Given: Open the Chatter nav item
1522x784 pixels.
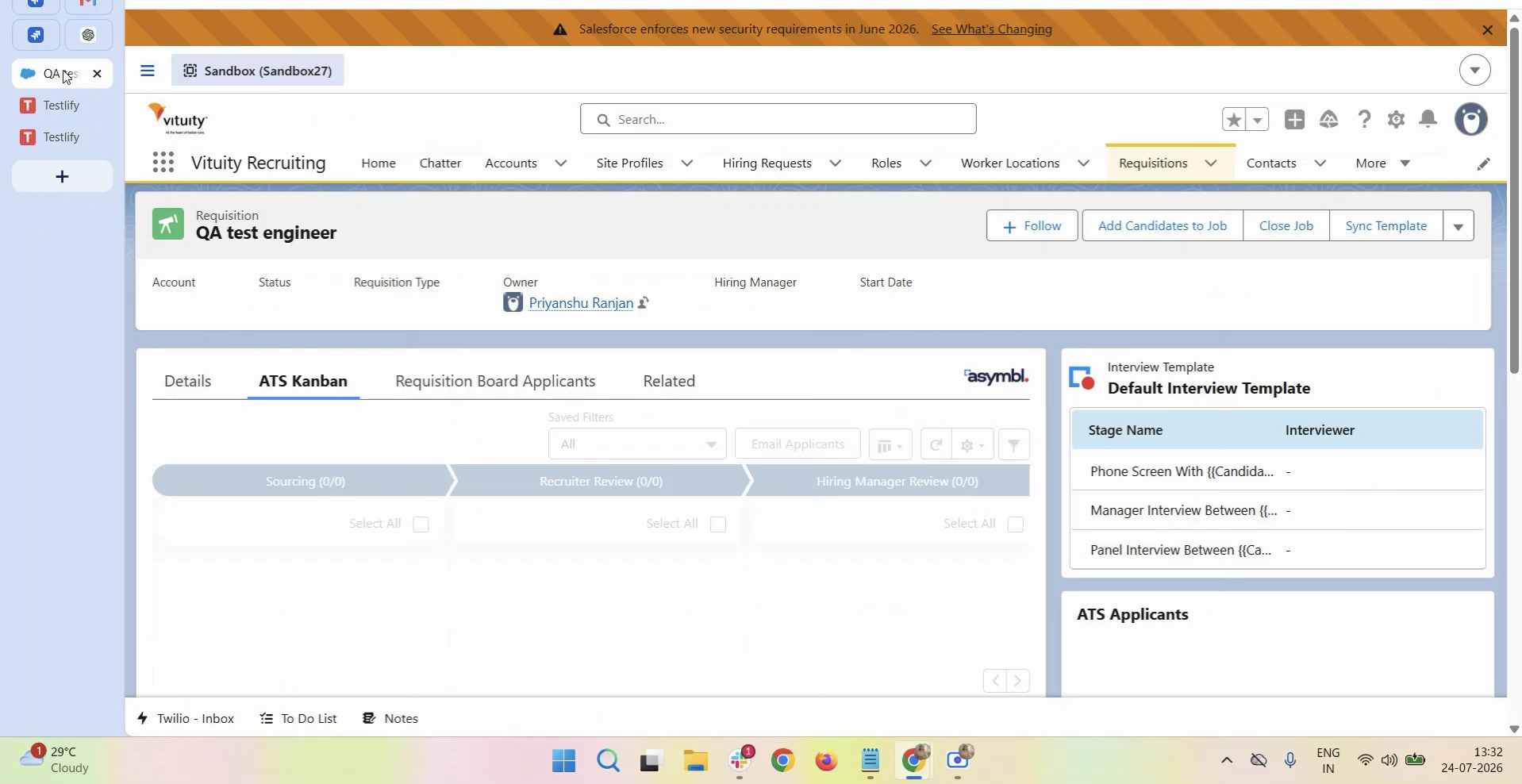Looking at the screenshot, I should click(x=440, y=163).
